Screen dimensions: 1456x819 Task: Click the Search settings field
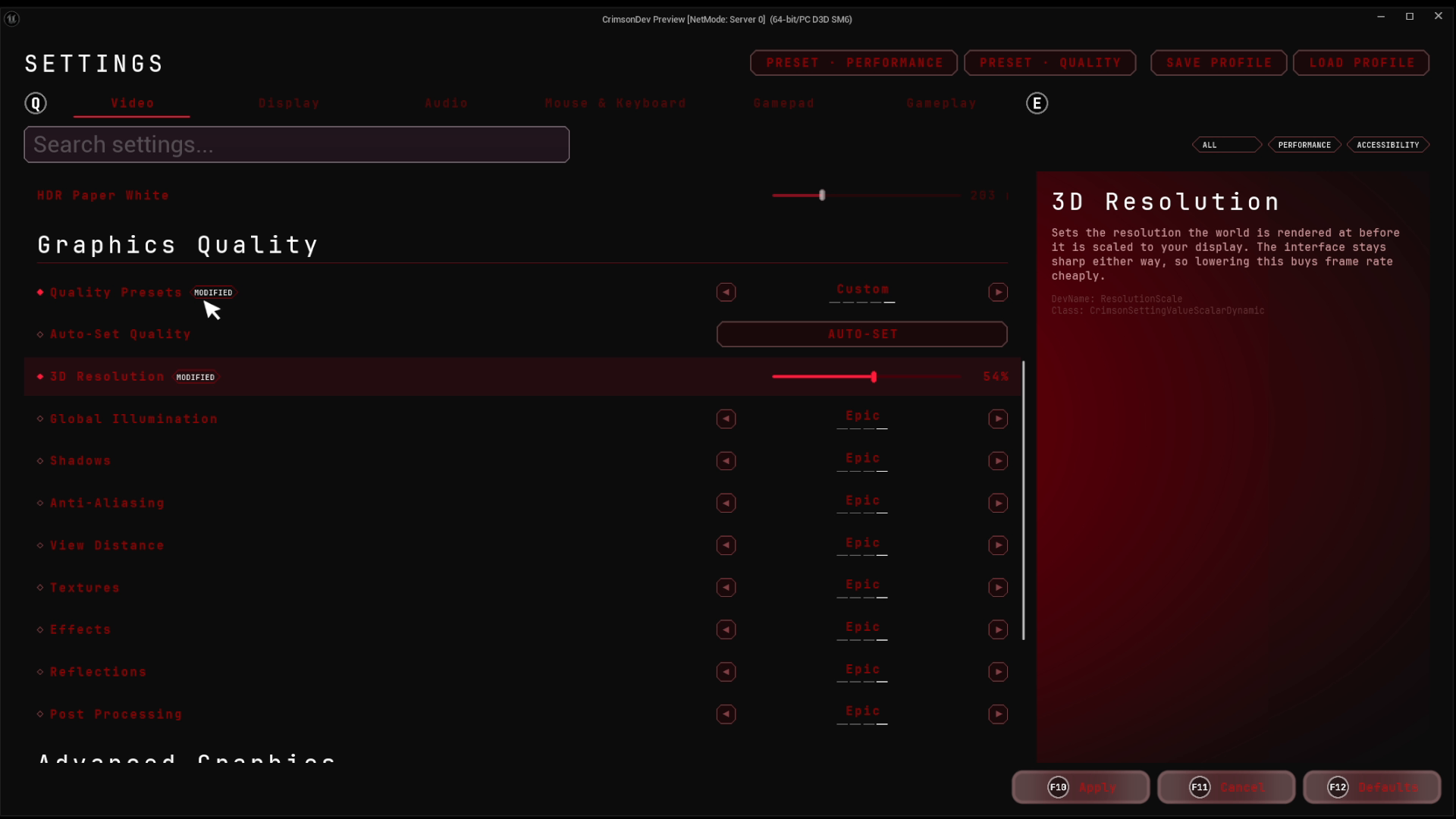click(297, 145)
